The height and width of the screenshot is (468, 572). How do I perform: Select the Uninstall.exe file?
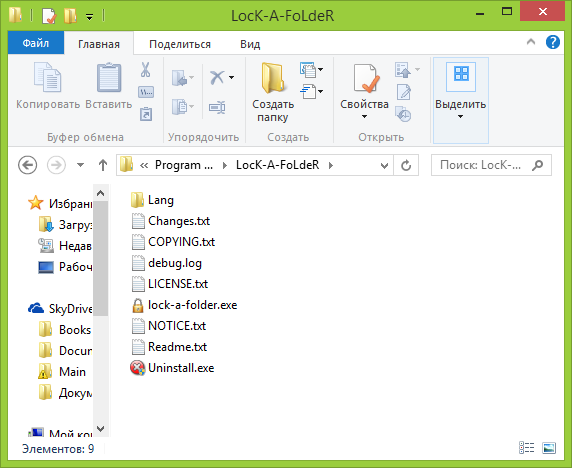[x=173, y=368]
